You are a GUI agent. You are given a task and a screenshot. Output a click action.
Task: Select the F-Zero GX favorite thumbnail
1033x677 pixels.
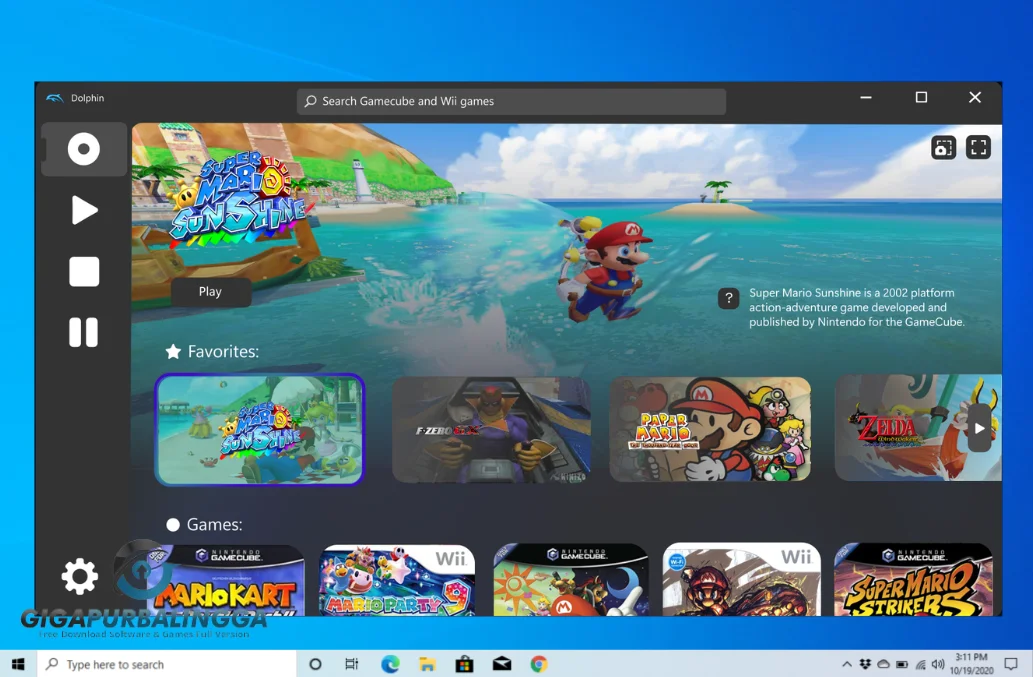[490, 428]
